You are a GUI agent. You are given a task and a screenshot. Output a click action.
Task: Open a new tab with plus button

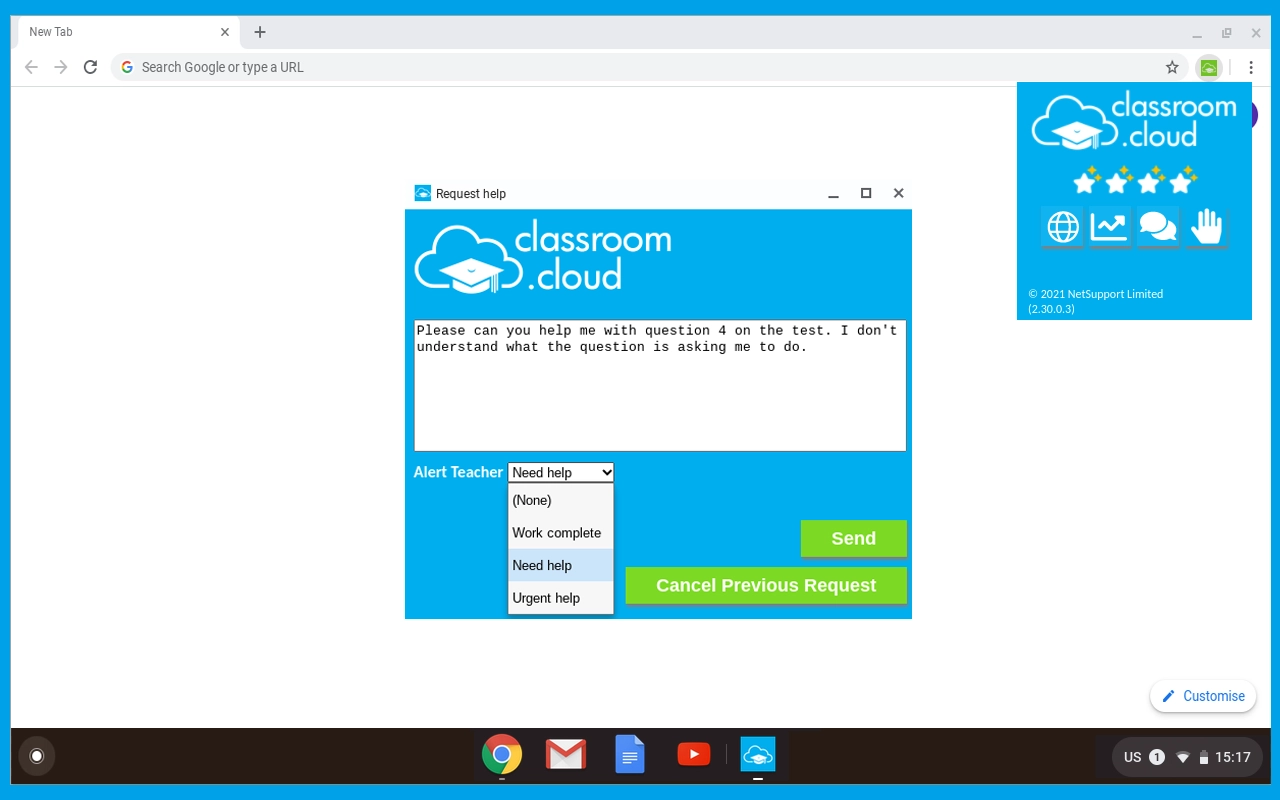[260, 32]
